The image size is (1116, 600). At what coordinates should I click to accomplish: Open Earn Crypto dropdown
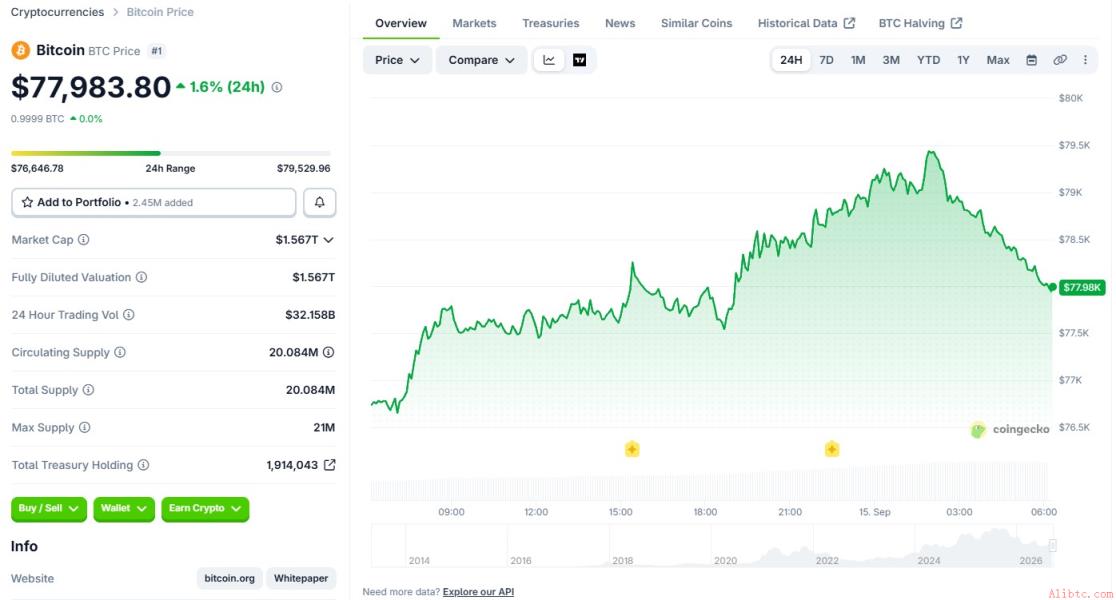pyautogui.click(x=205, y=508)
